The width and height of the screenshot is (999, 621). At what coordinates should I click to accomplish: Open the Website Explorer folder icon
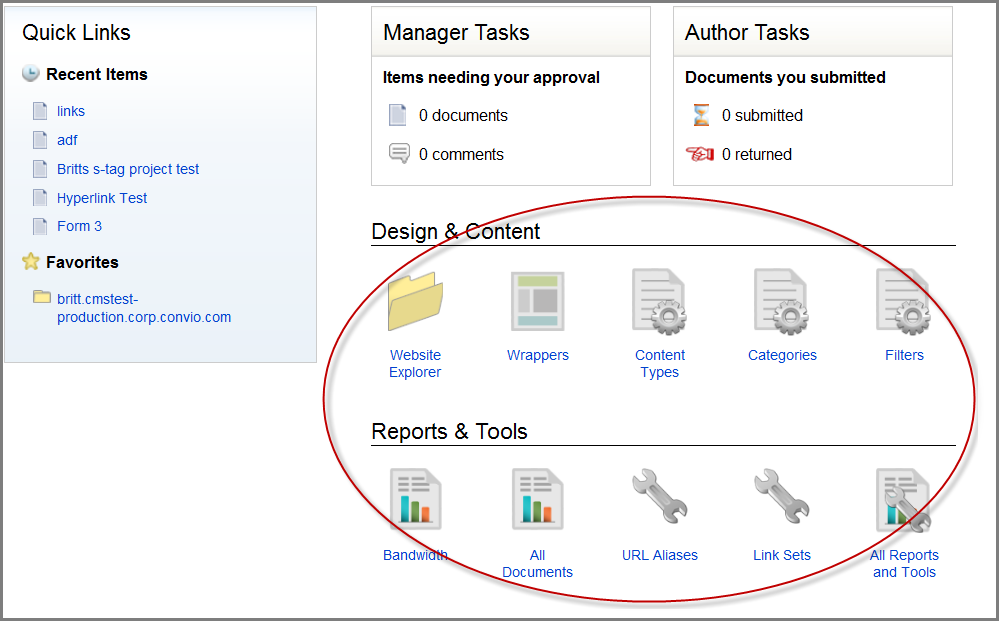(415, 301)
